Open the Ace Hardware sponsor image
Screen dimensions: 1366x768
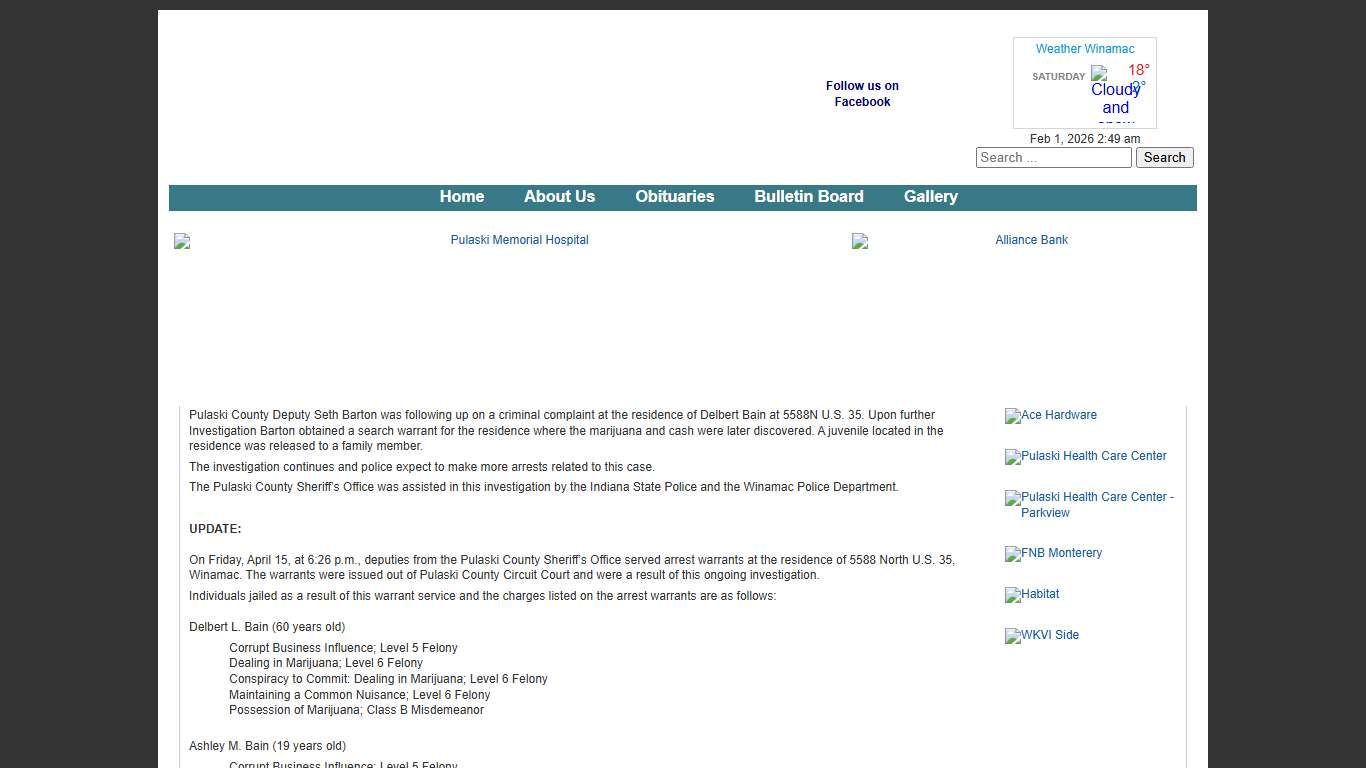1051,415
